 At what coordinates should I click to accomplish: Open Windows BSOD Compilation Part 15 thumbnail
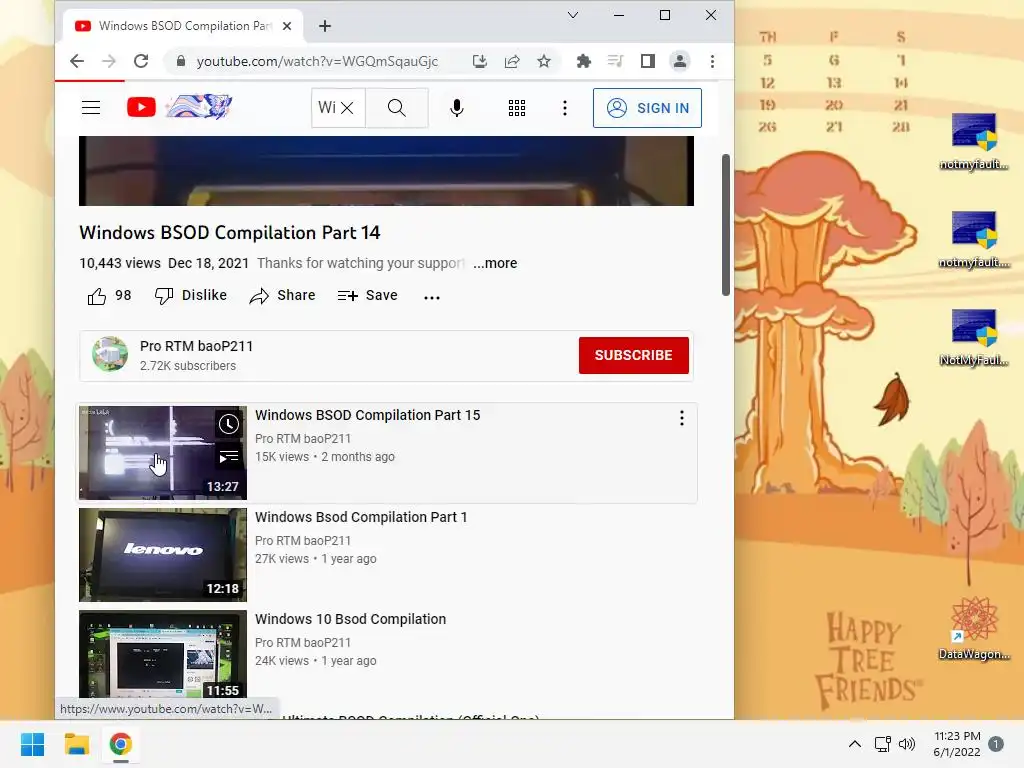[x=163, y=453]
